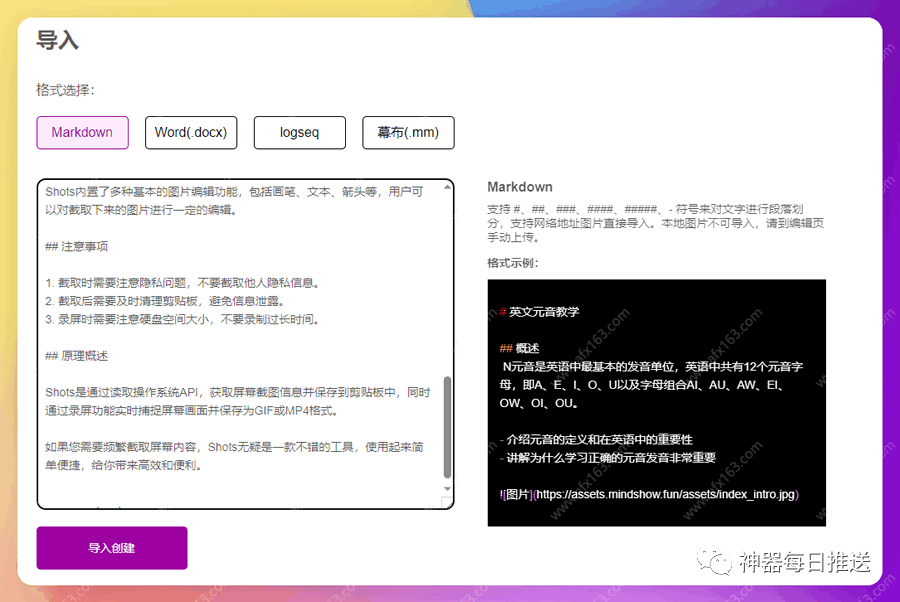Choose the logseq import format
This screenshot has width=900, height=602.
(299, 132)
